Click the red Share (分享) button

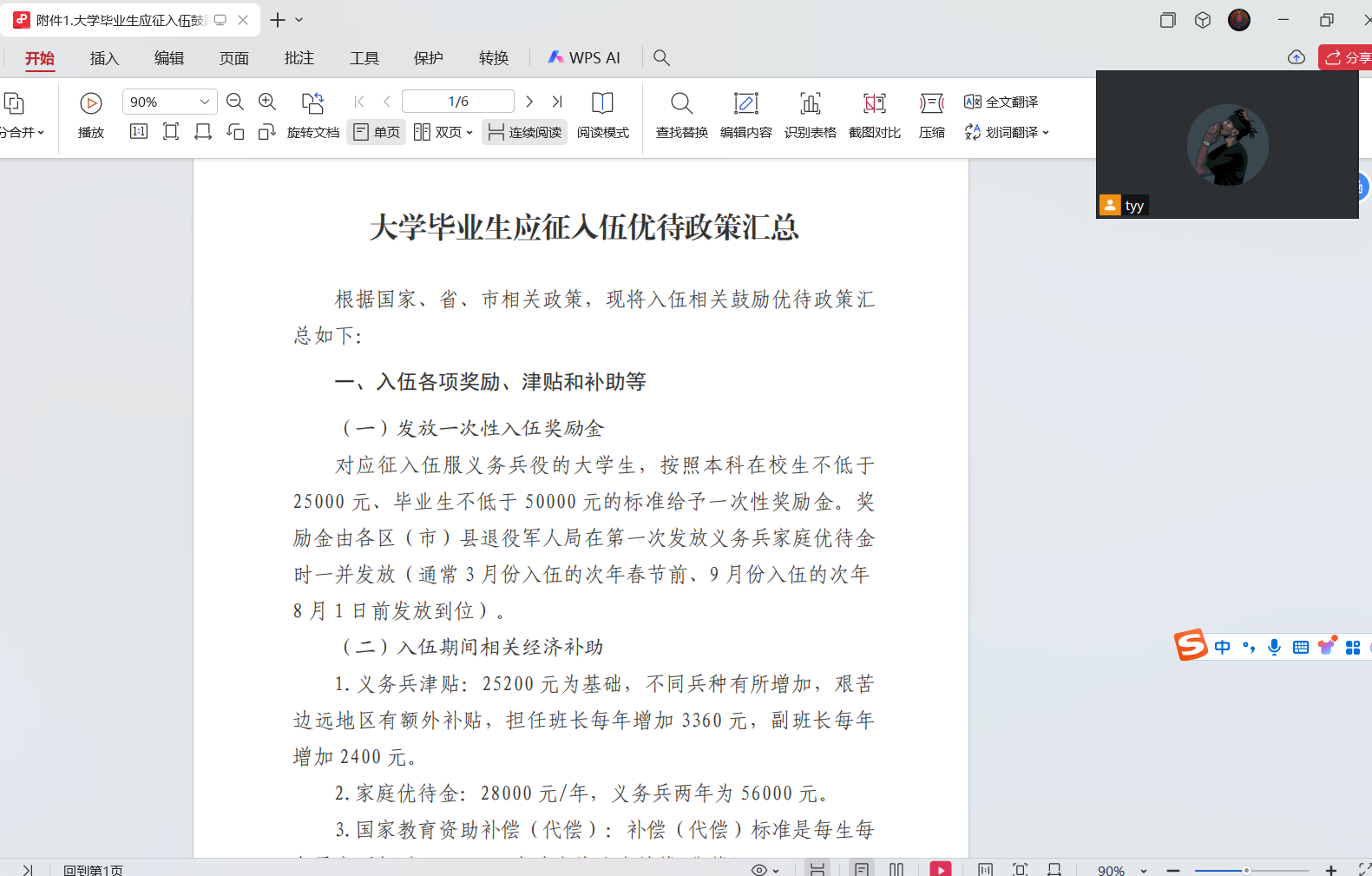[1345, 57]
